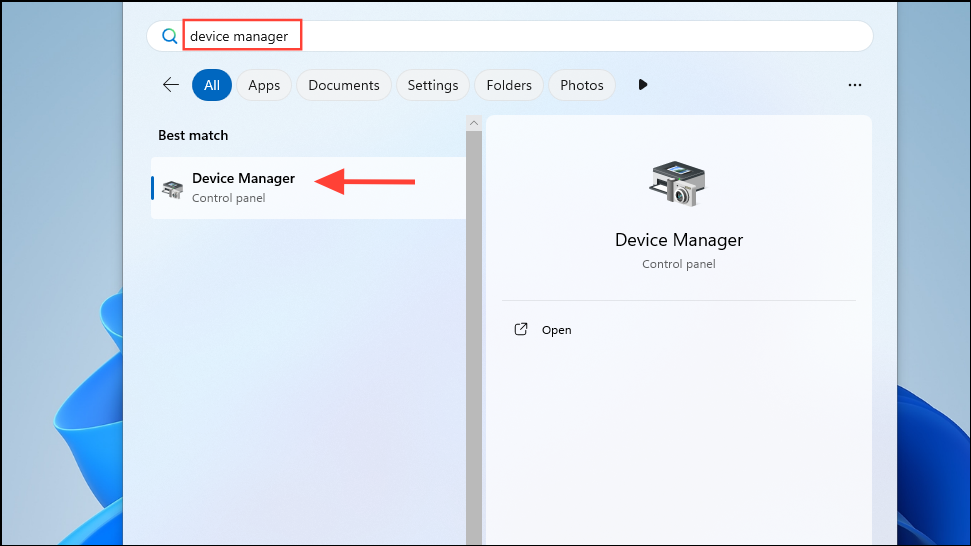The height and width of the screenshot is (546, 971).
Task: Switch to the Documents filter tab
Action: pyautogui.click(x=344, y=85)
